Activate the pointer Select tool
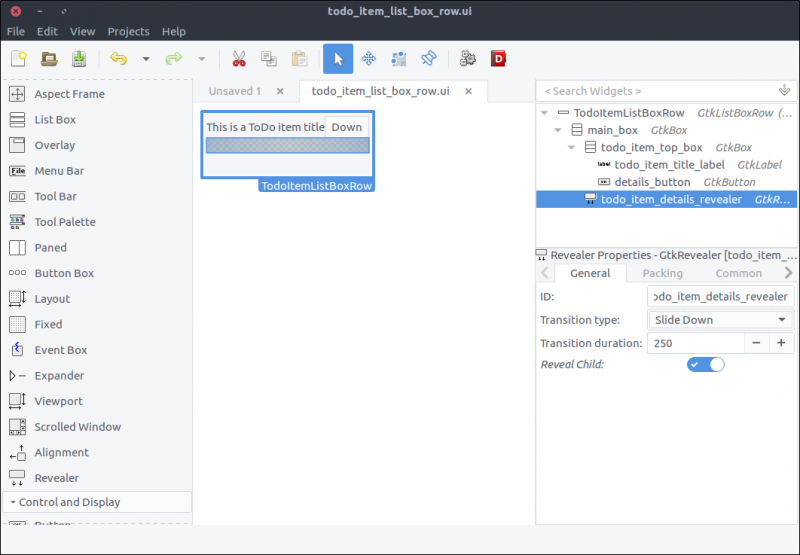 [x=338, y=59]
